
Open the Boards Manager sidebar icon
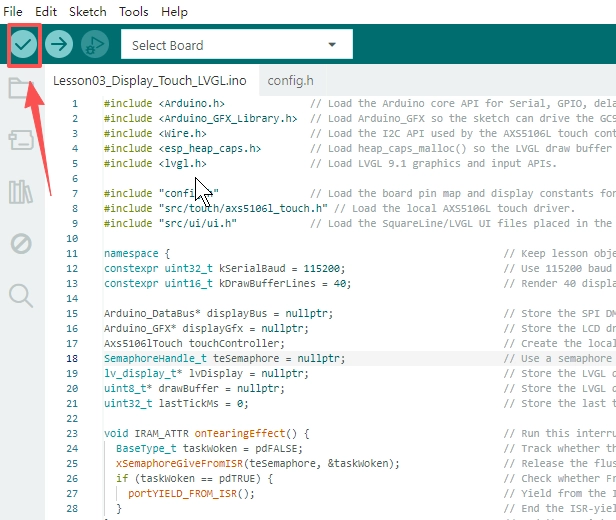coord(21,140)
